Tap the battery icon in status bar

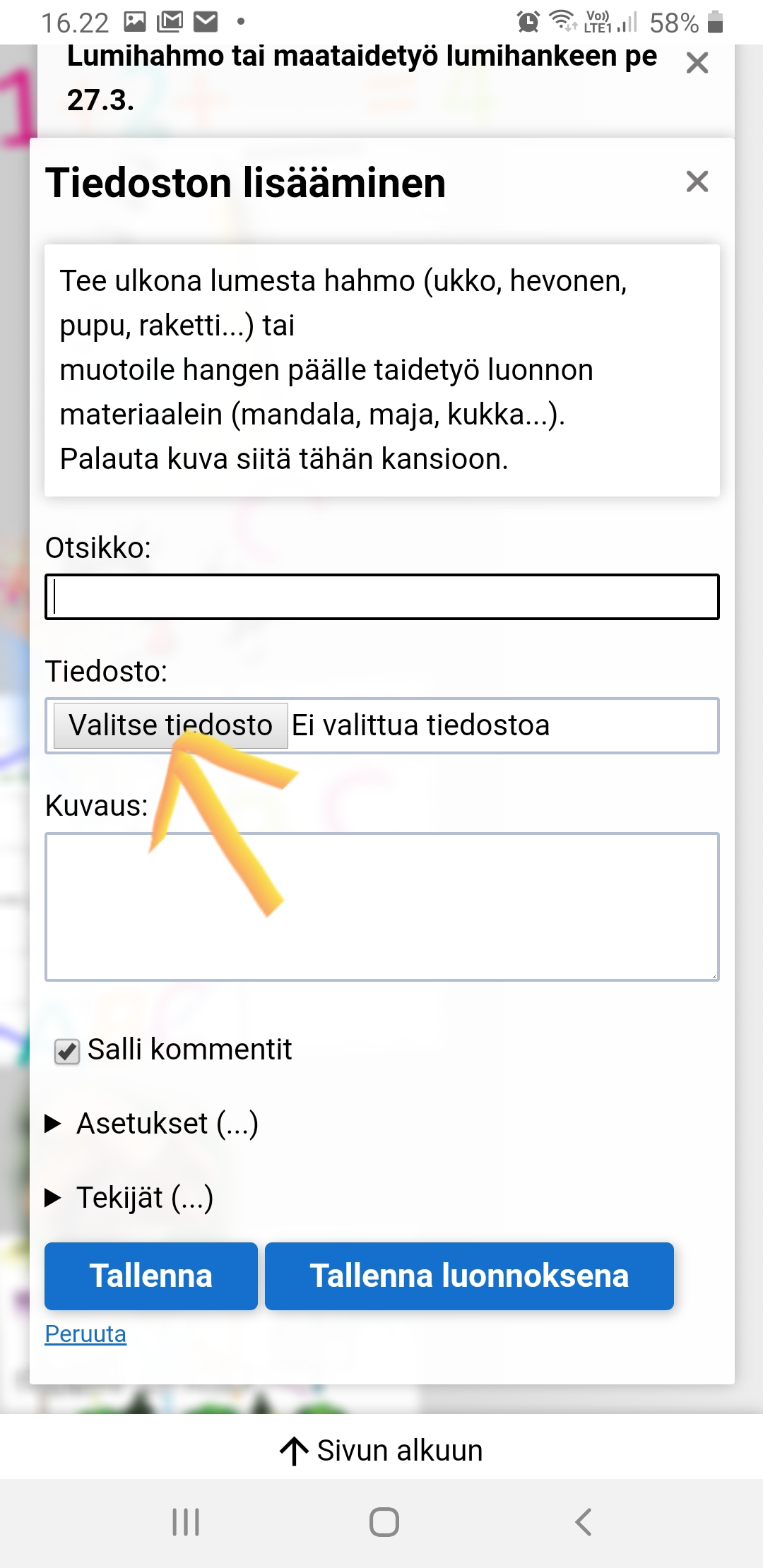(715, 23)
